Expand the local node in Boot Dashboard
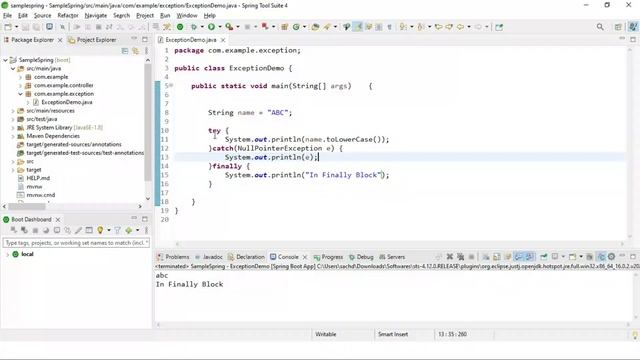The image size is (640, 360). point(7,254)
